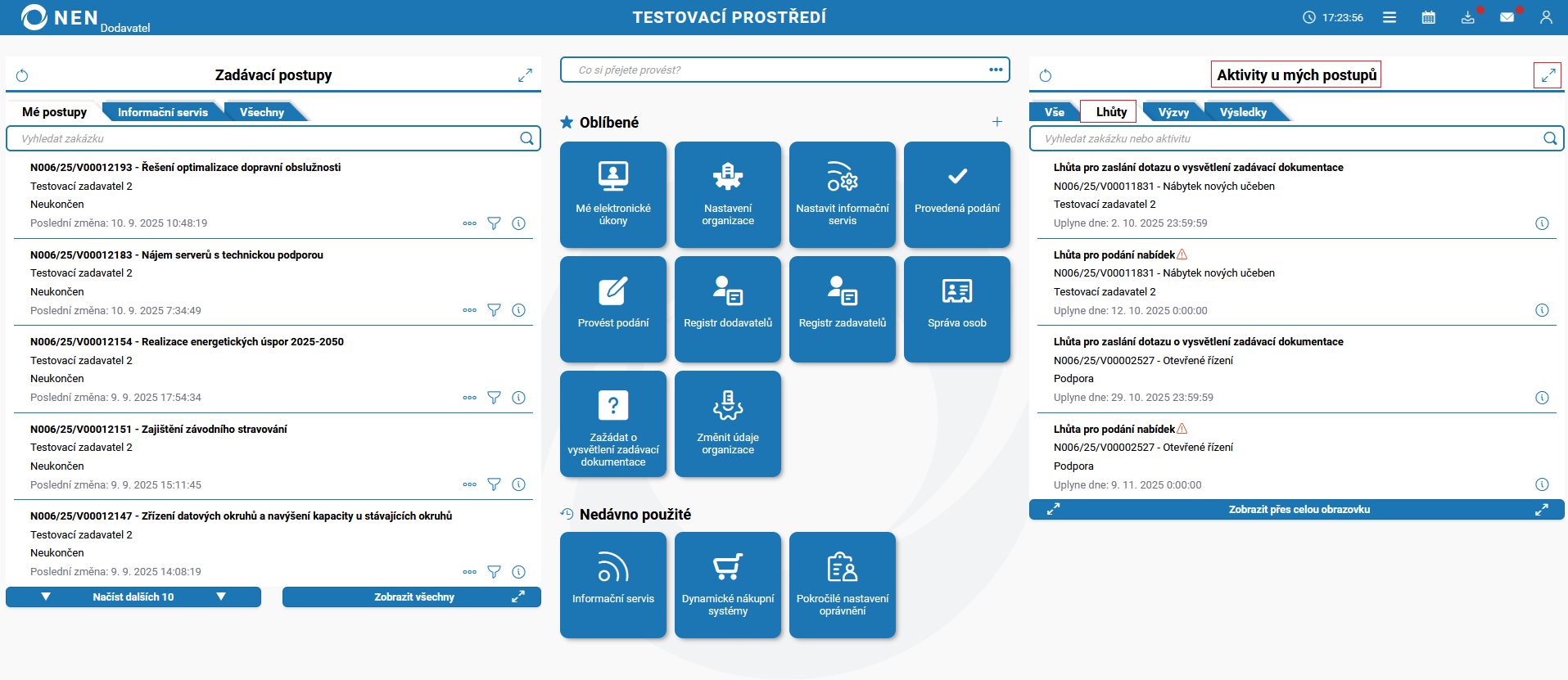This screenshot has height=680, width=1568.
Task: Open Provést podání tile
Action: point(613,309)
